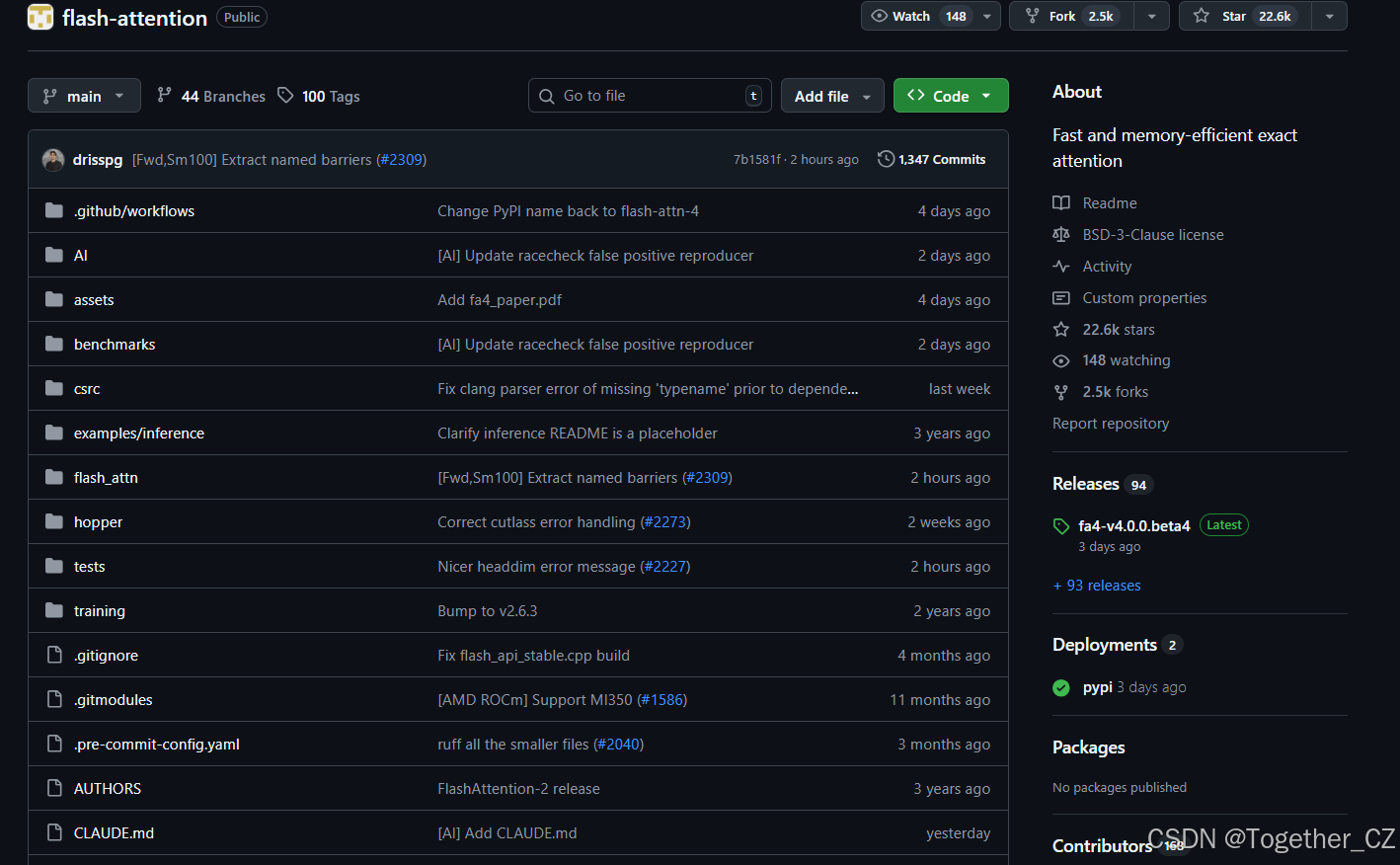Open pull request #2309 link in commit header
This screenshot has width=1400, height=865.
[401, 159]
